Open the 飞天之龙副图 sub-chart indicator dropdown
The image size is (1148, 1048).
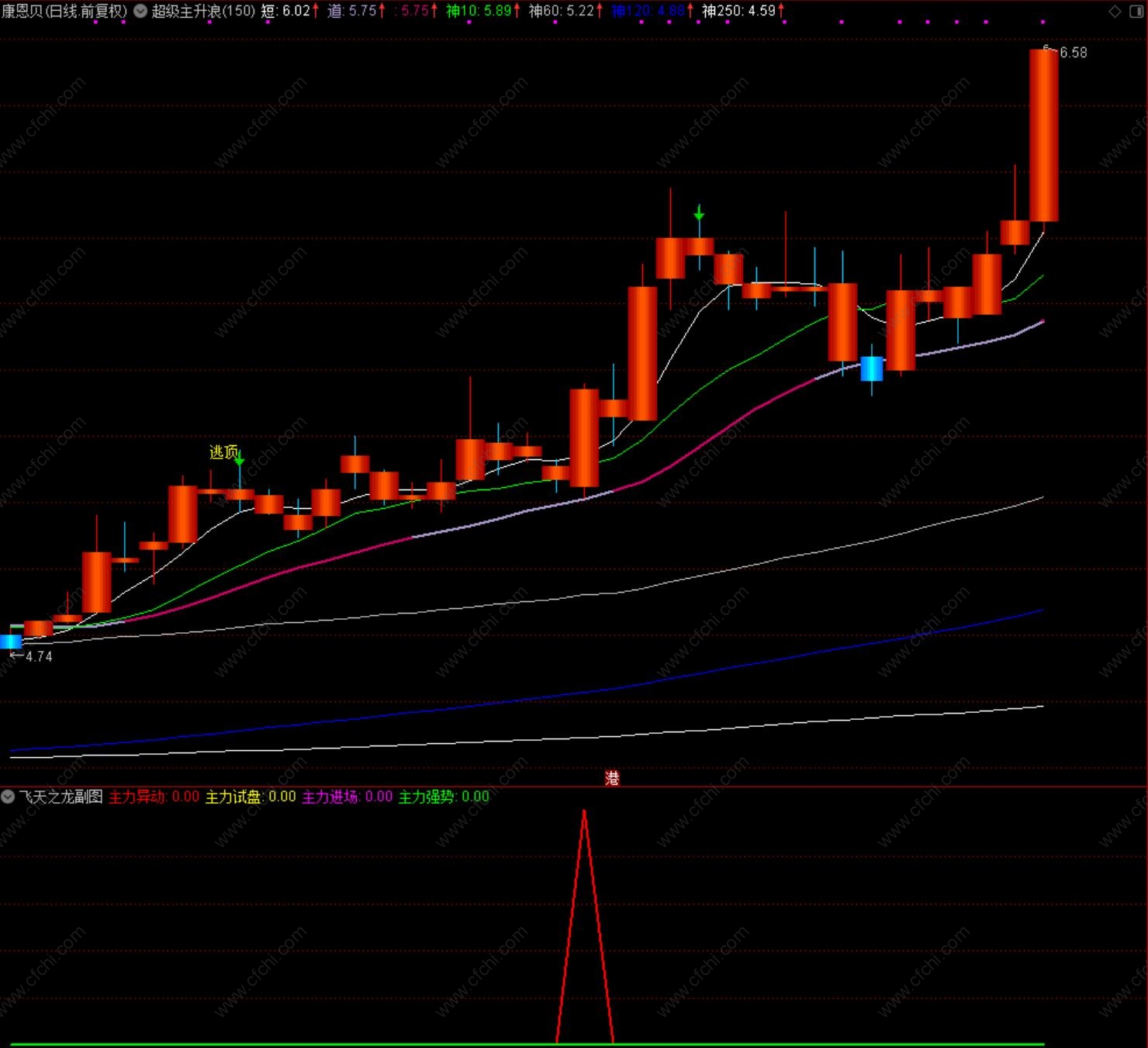[8, 797]
